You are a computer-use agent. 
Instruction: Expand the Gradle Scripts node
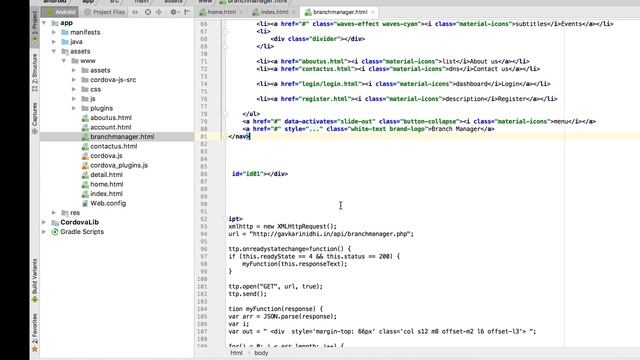(44, 232)
